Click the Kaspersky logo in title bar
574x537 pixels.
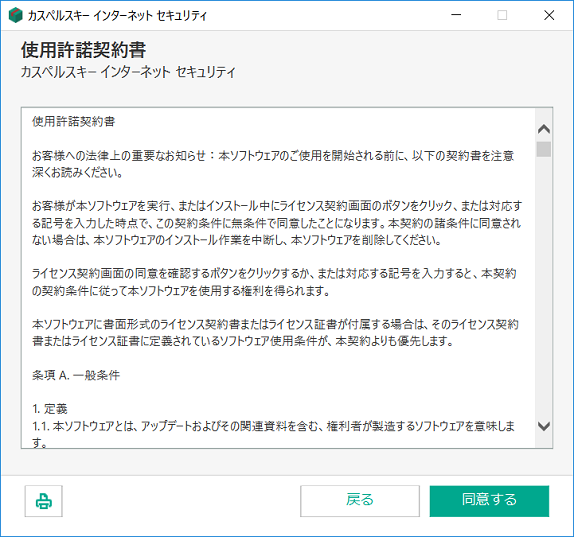point(15,15)
